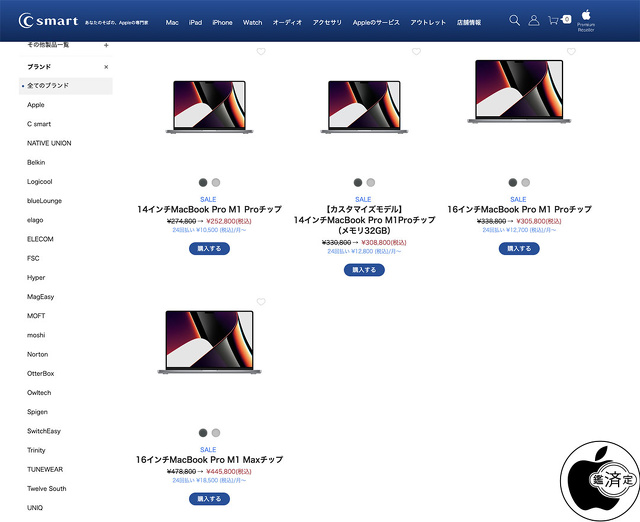
Task: Open the Mac menu
Action: [172, 22]
